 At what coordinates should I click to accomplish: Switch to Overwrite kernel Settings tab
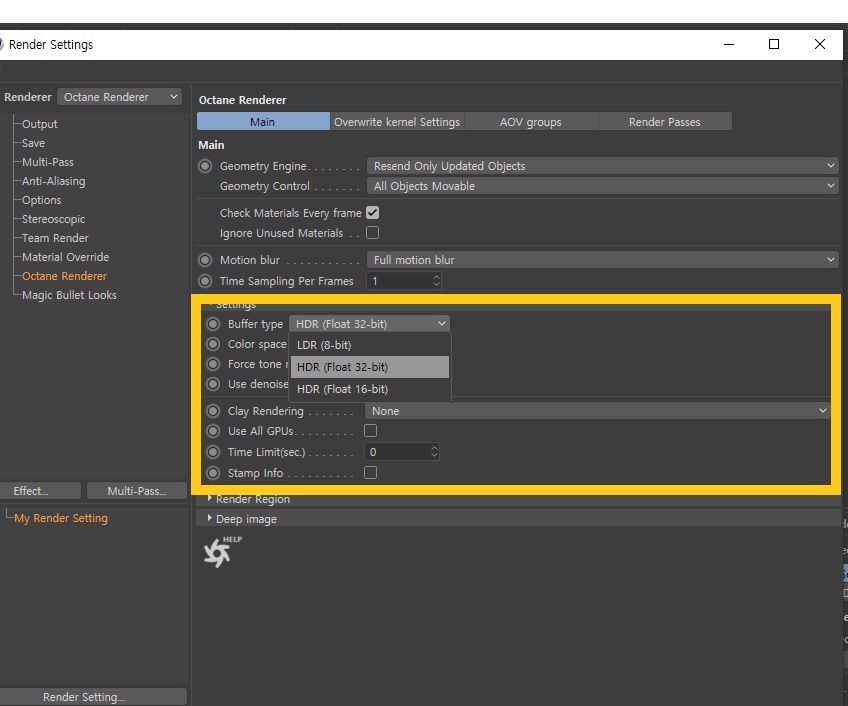397,122
